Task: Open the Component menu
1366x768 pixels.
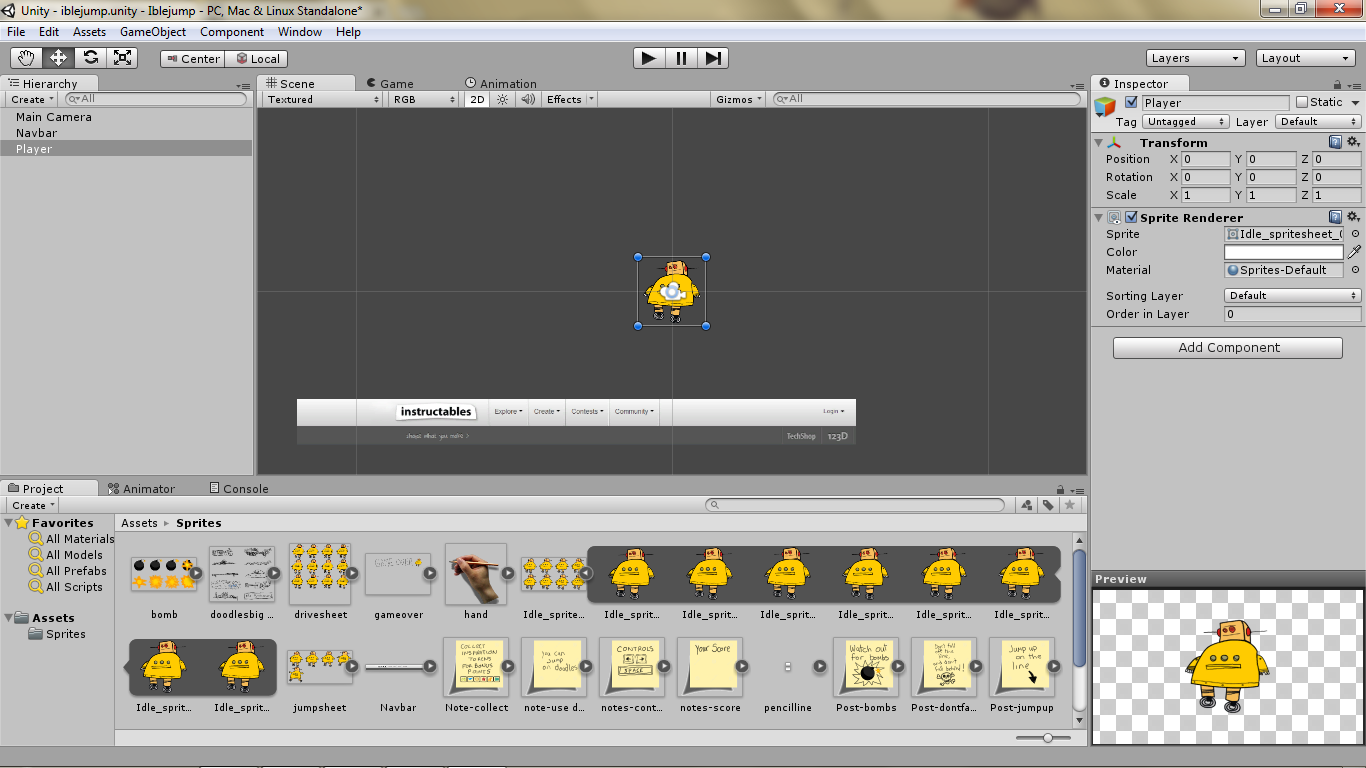Action: pyautogui.click(x=232, y=32)
